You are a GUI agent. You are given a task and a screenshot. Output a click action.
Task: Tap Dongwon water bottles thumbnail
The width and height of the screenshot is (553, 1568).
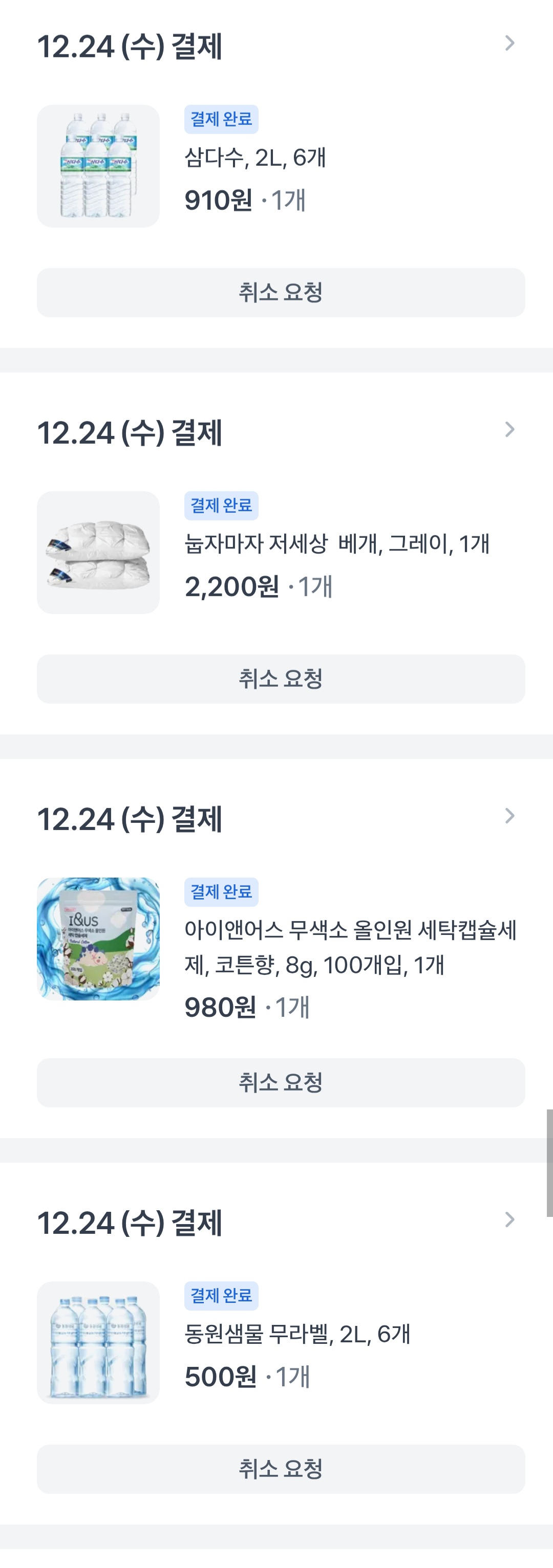pyautogui.click(x=98, y=1343)
